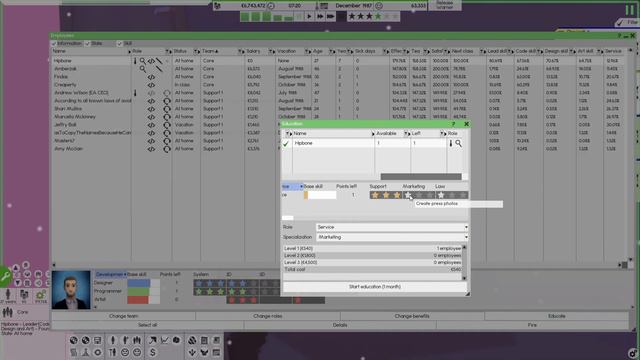Click the first Law star in Education
Viewport: 640px width, 360px height.
(441, 195)
